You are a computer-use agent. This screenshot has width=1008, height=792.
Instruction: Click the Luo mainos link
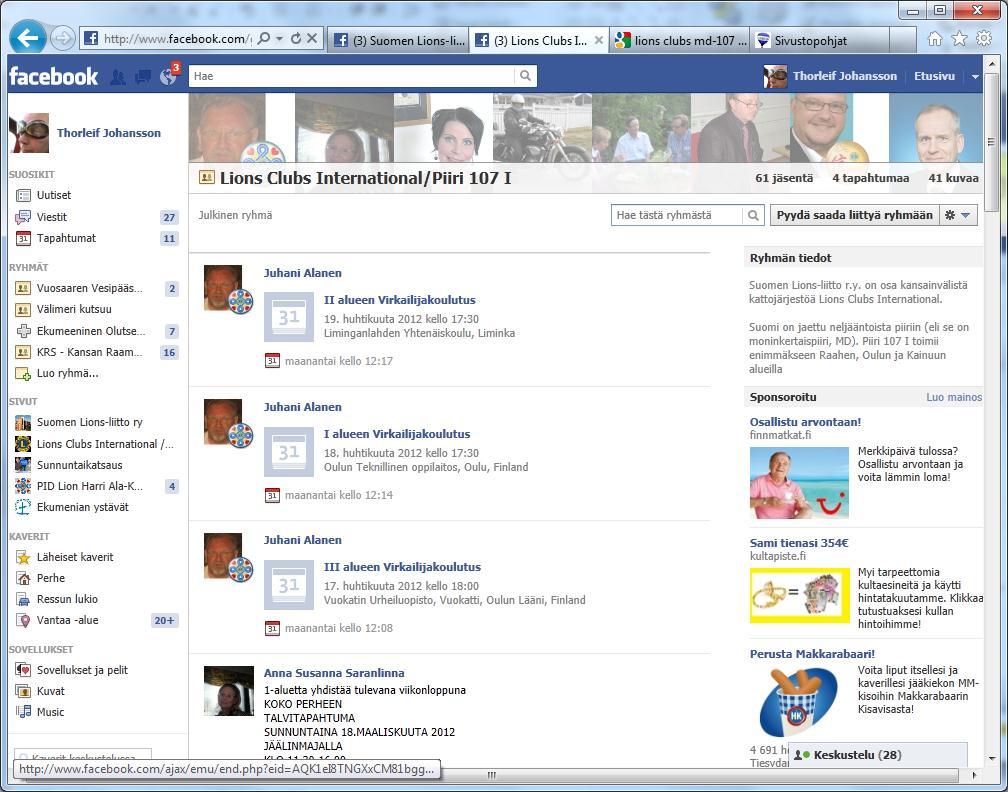click(954, 397)
